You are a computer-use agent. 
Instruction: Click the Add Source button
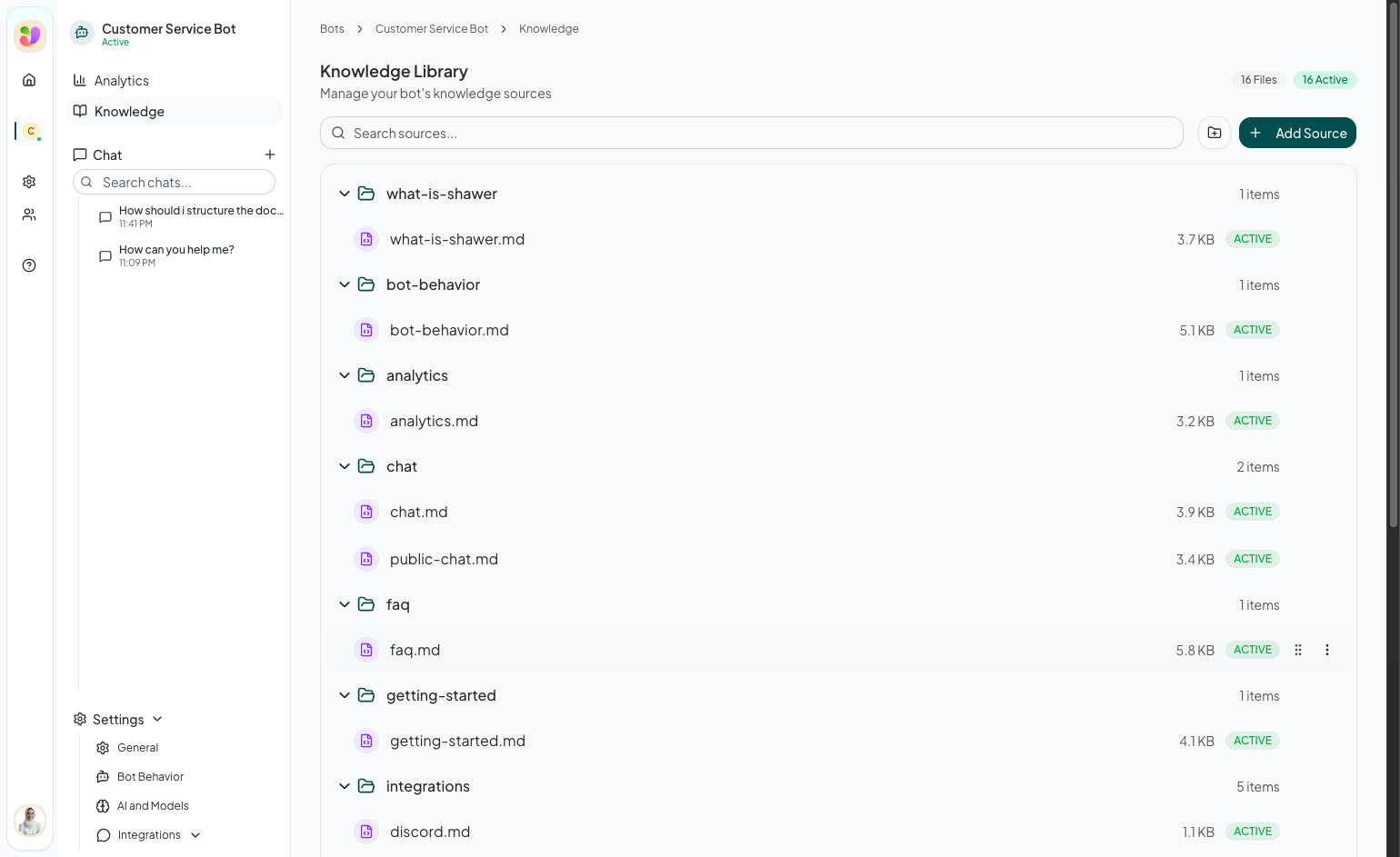(x=1297, y=133)
